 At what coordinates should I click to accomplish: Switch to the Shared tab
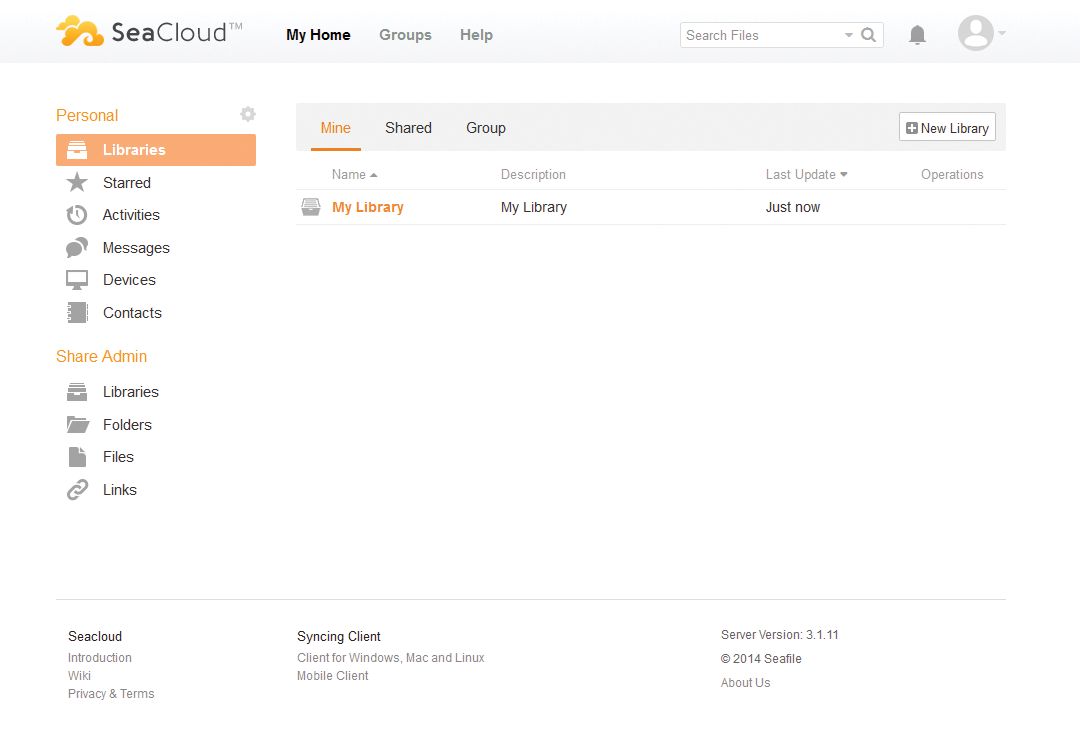coord(408,128)
